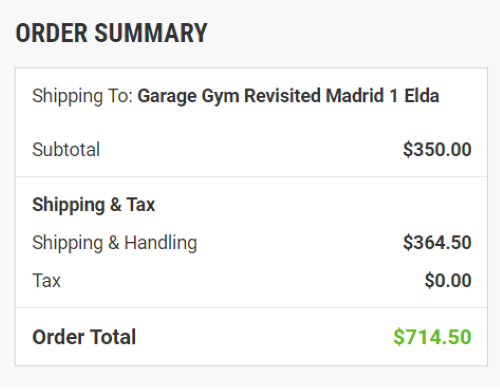Screen dimensions: 500x392
Task: Click the word 'Total' in bottom row
Action: (113, 337)
